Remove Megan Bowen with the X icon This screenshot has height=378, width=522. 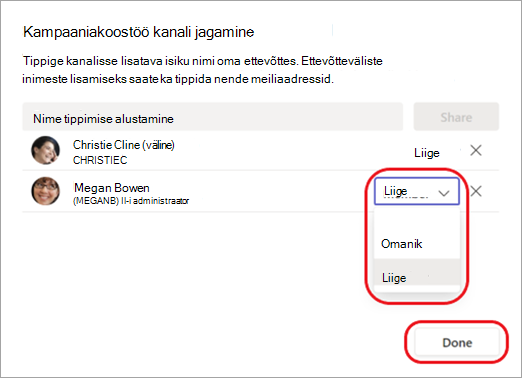pos(476,191)
